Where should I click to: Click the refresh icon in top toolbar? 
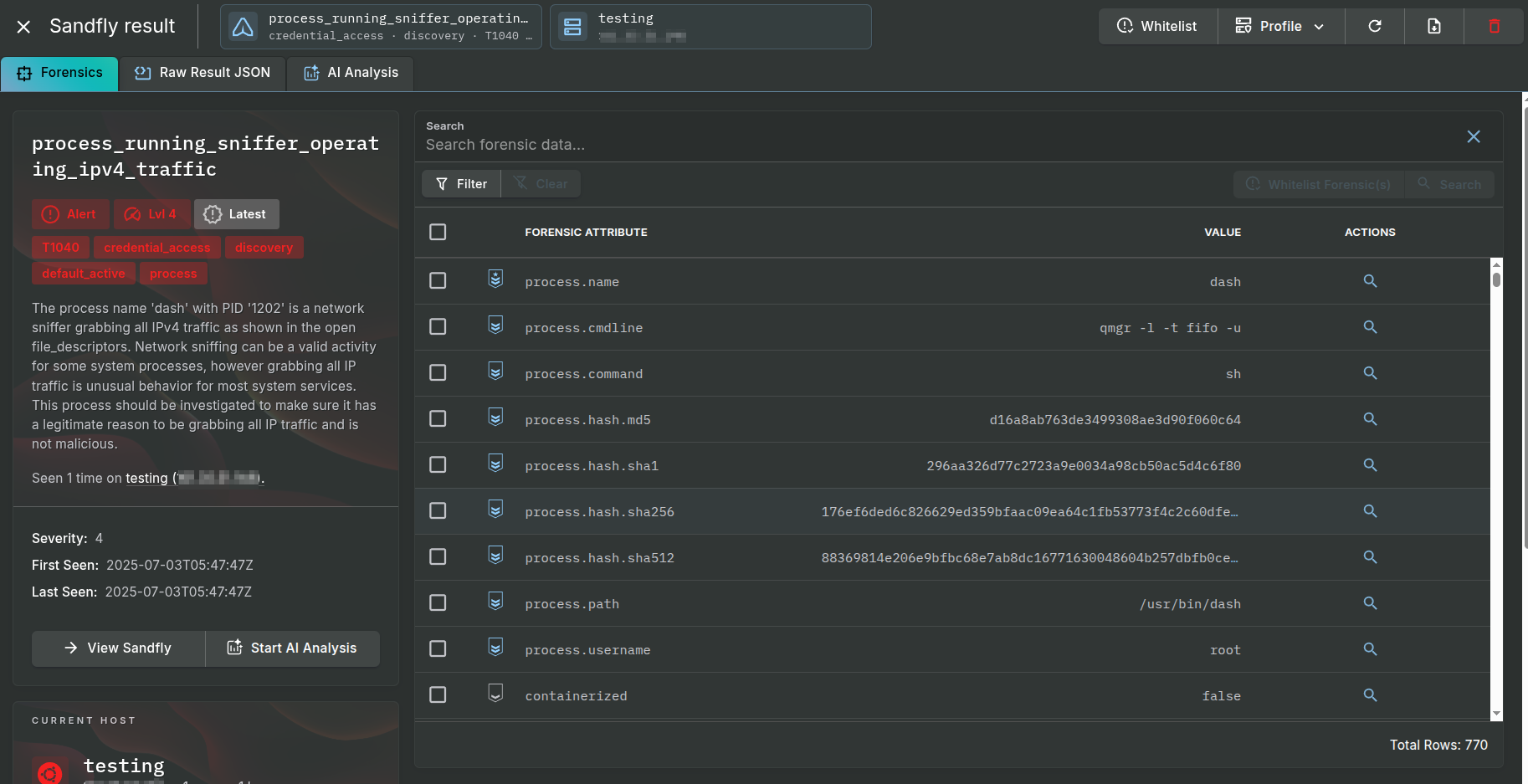[1374, 26]
